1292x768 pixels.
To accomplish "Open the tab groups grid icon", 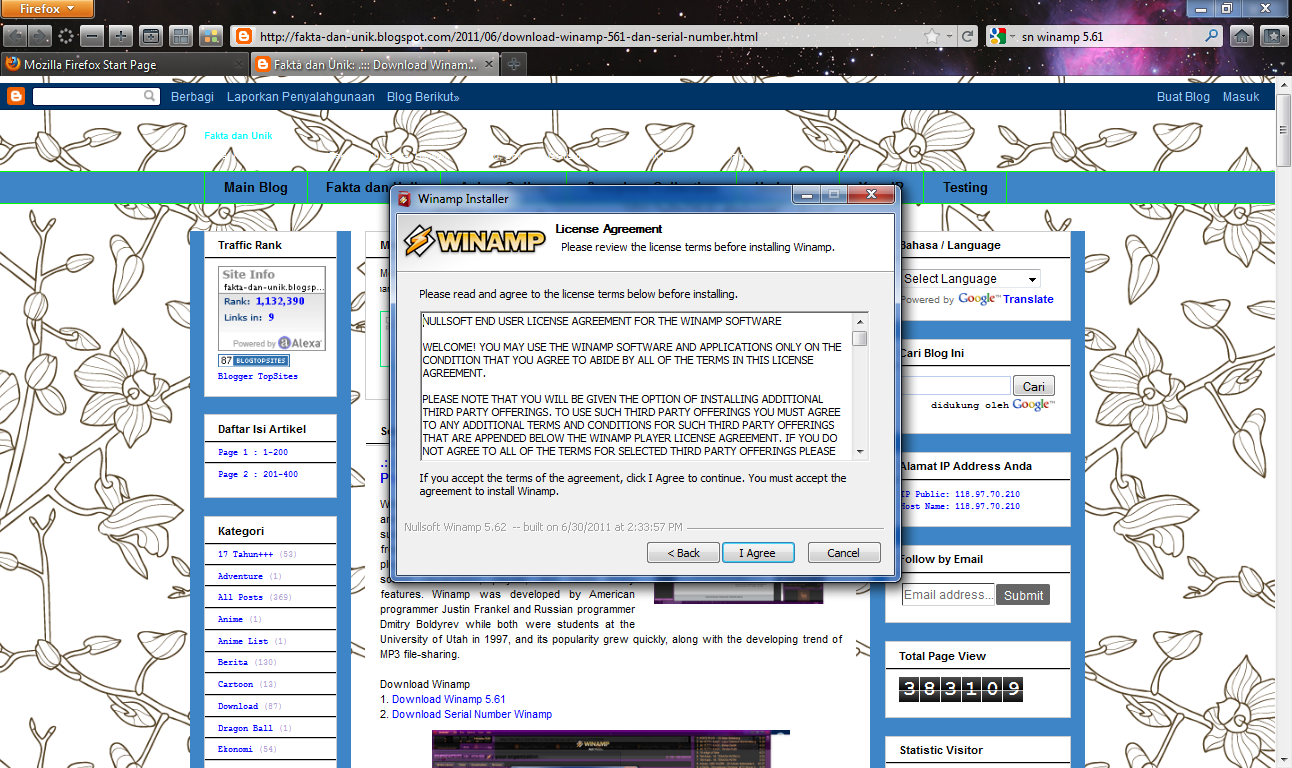I will tap(180, 37).
